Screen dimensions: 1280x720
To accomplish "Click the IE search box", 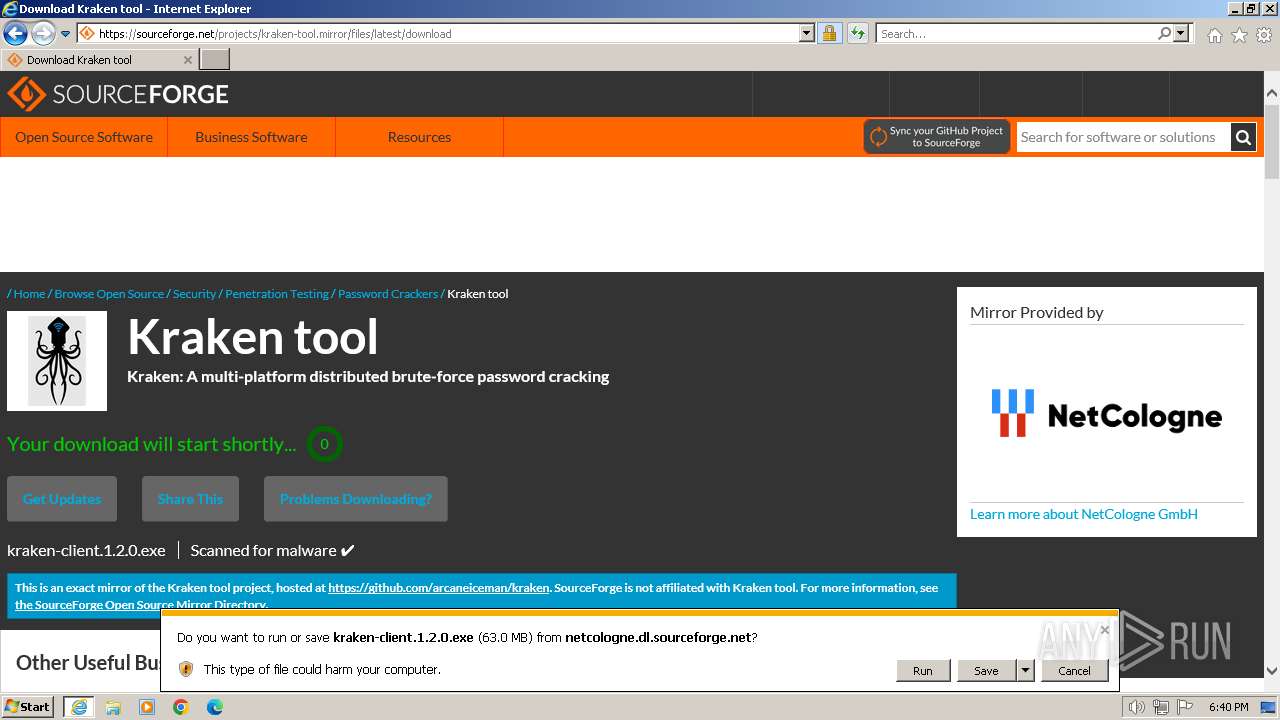I will [x=1015, y=34].
